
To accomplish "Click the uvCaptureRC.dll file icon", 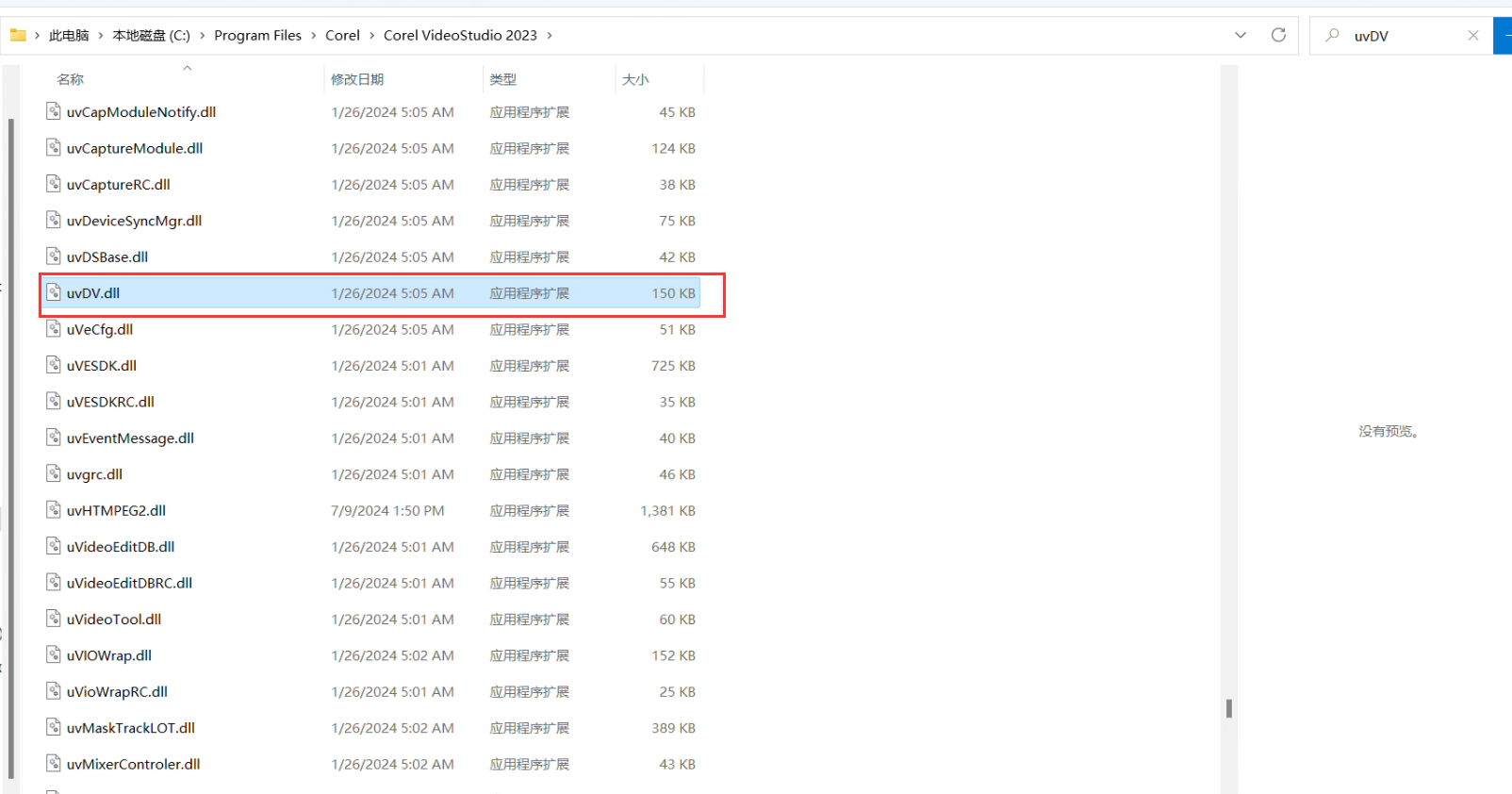I will tap(54, 184).
